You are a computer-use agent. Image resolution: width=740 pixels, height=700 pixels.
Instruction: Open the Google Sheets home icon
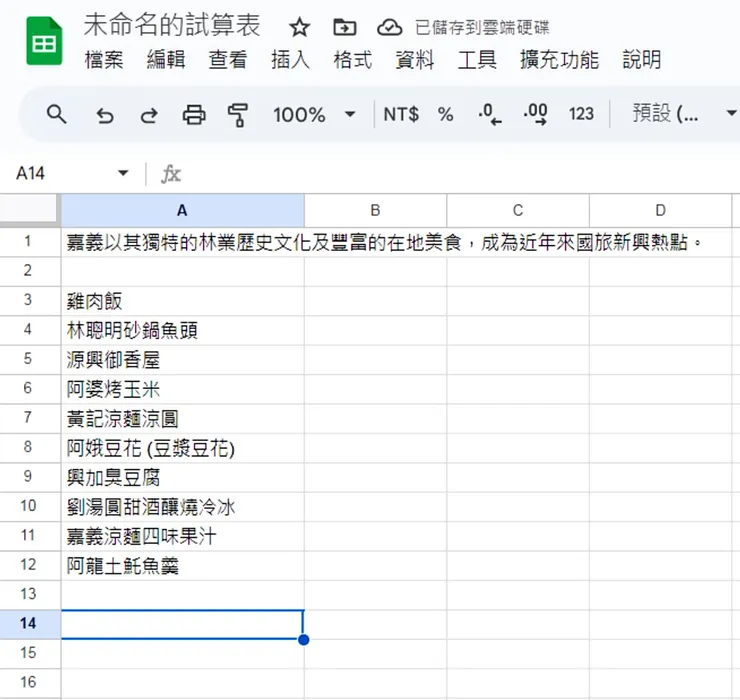44,41
